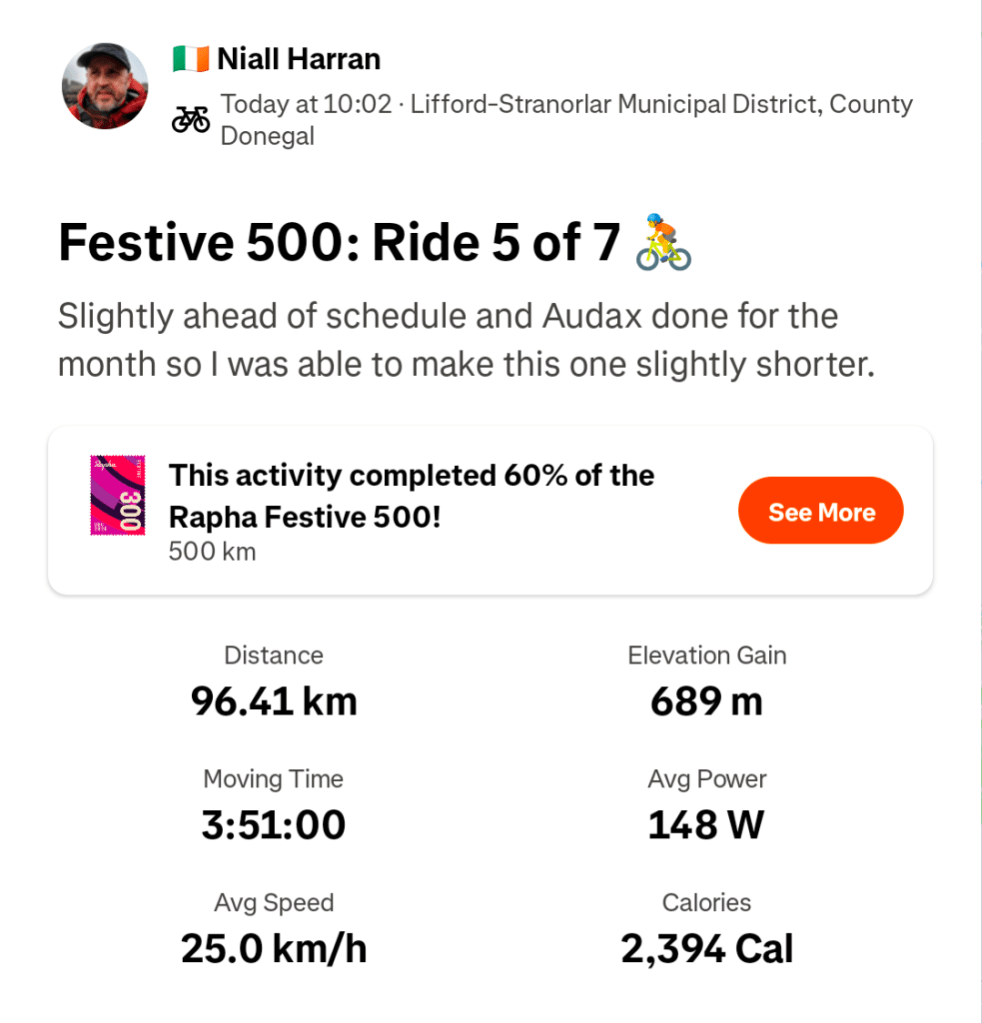Click the 25.0 km/h average speed

[274, 949]
